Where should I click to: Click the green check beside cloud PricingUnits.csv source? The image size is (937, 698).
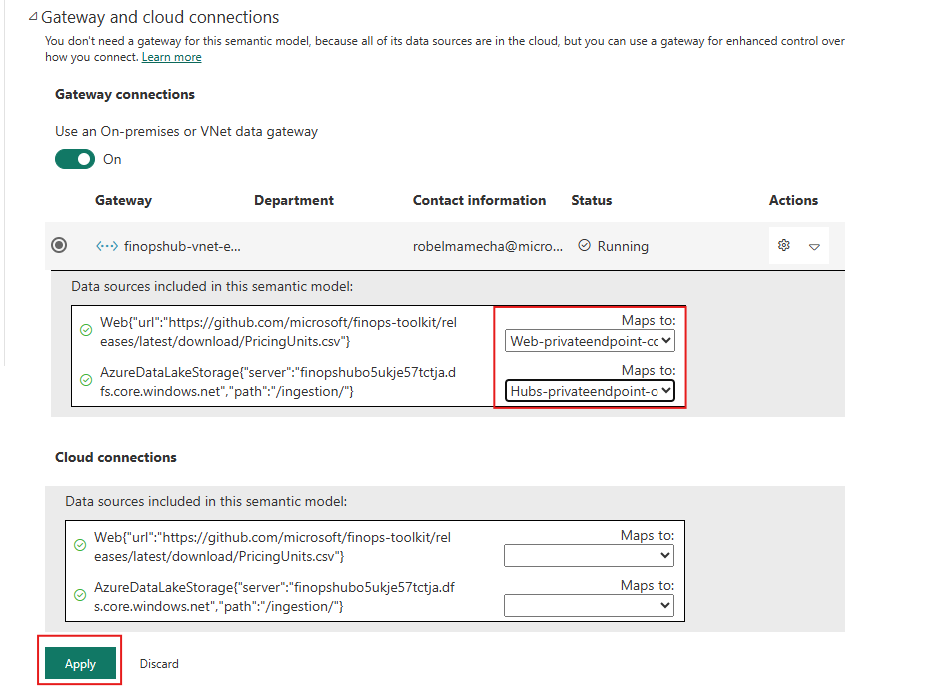tap(80, 545)
